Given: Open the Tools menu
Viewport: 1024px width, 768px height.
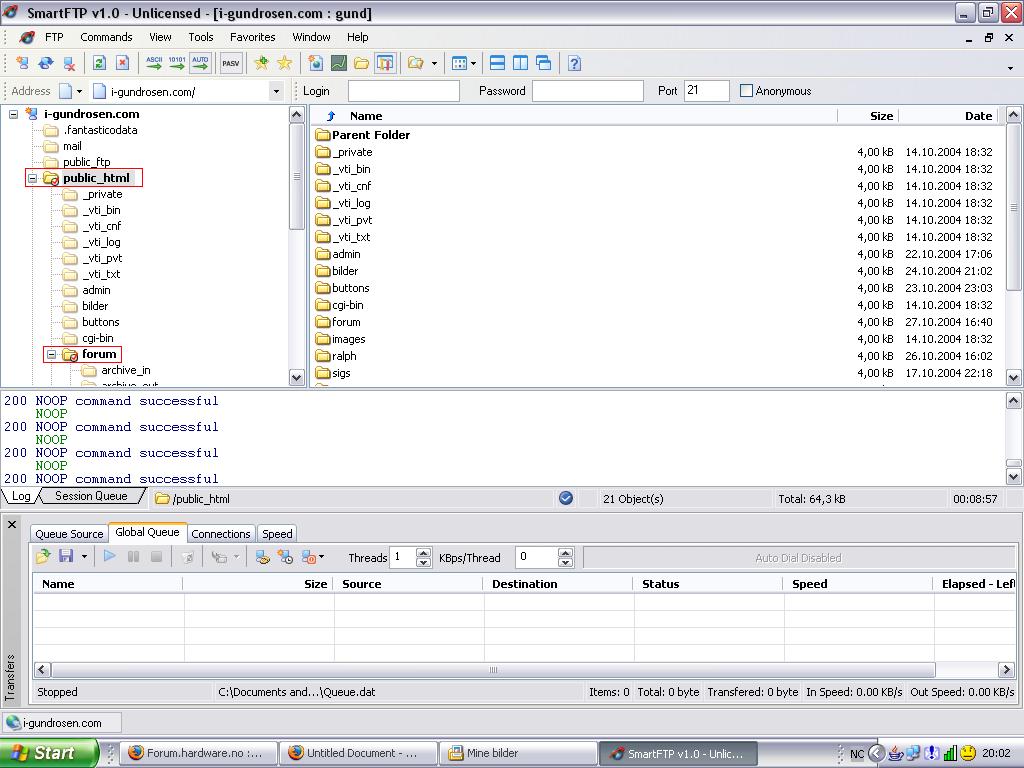Looking at the screenshot, I should tap(200, 37).
